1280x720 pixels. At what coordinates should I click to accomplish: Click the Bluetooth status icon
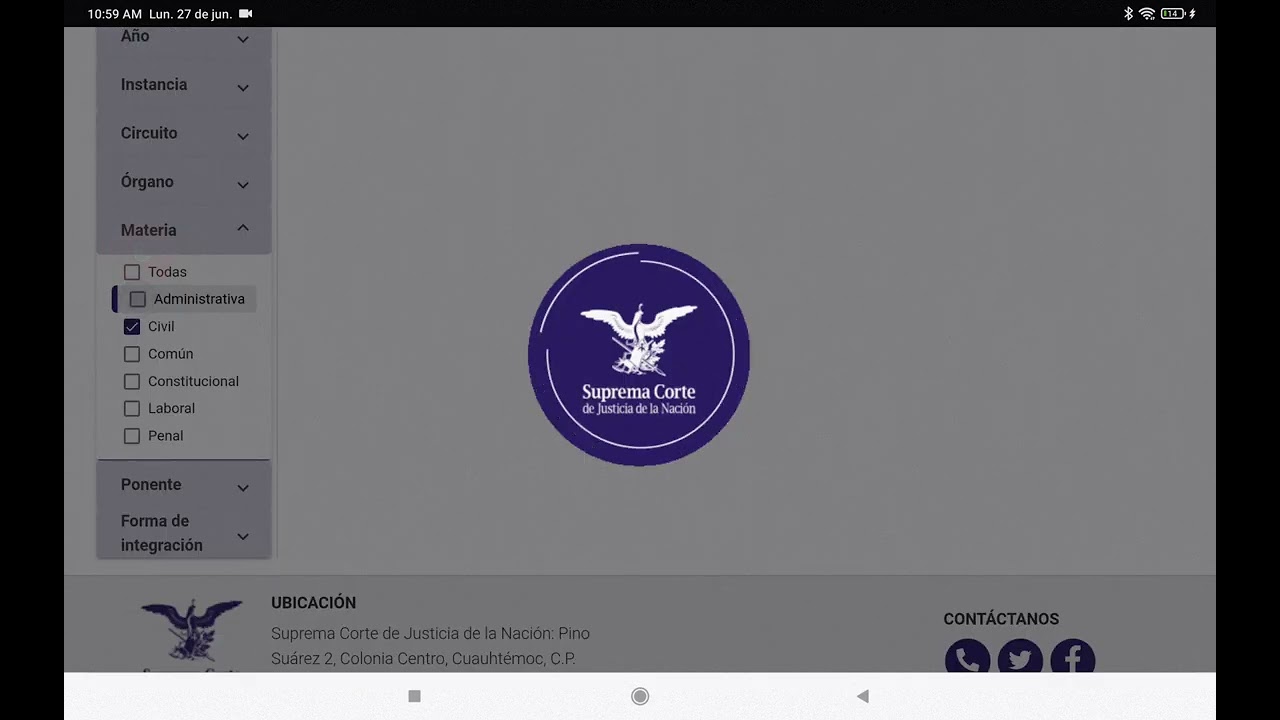click(1128, 14)
